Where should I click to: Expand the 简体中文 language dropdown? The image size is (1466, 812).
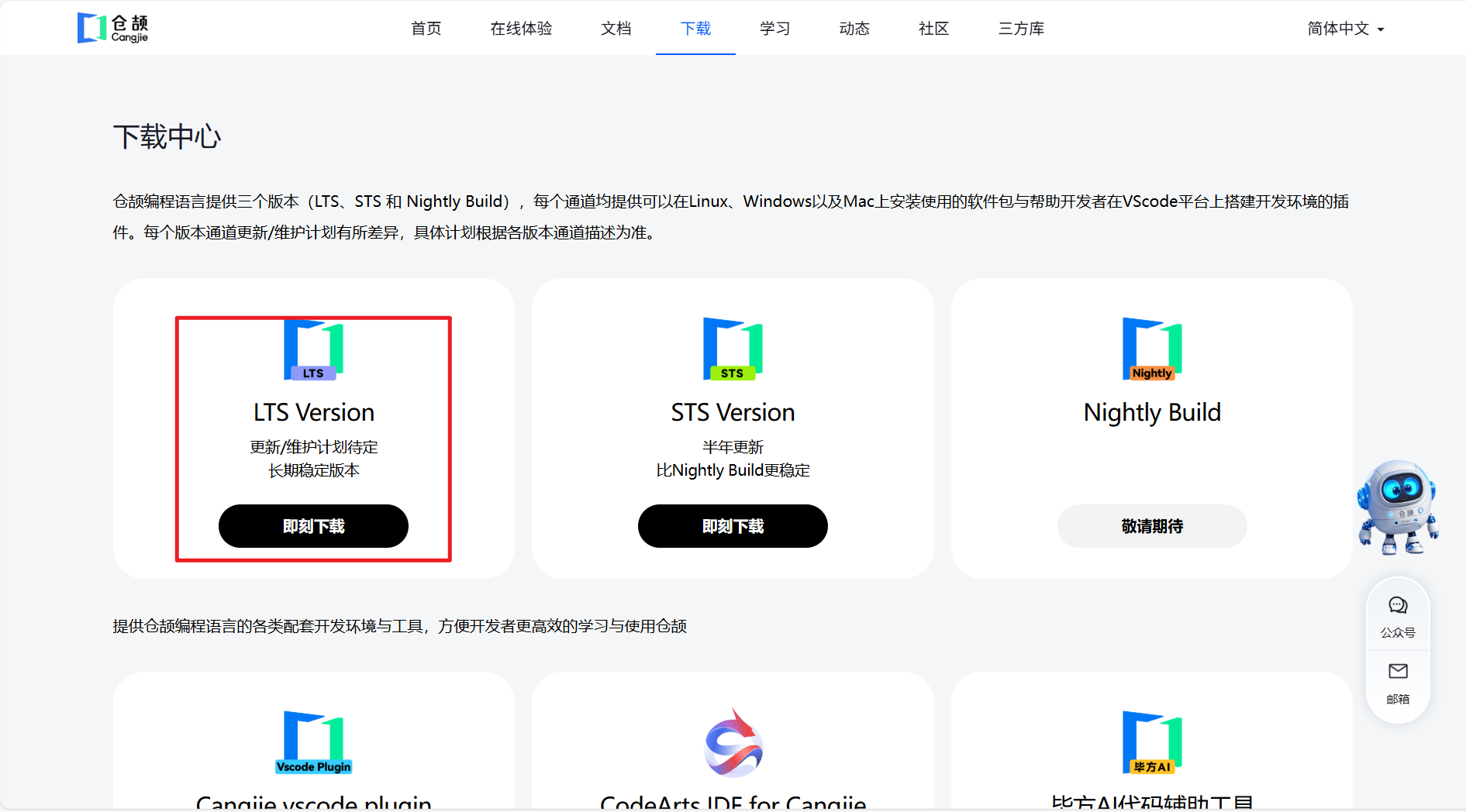[1346, 29]
